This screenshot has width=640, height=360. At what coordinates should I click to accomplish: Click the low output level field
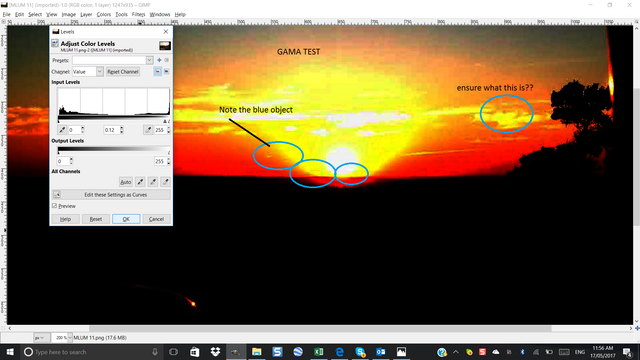coord(63,161)
